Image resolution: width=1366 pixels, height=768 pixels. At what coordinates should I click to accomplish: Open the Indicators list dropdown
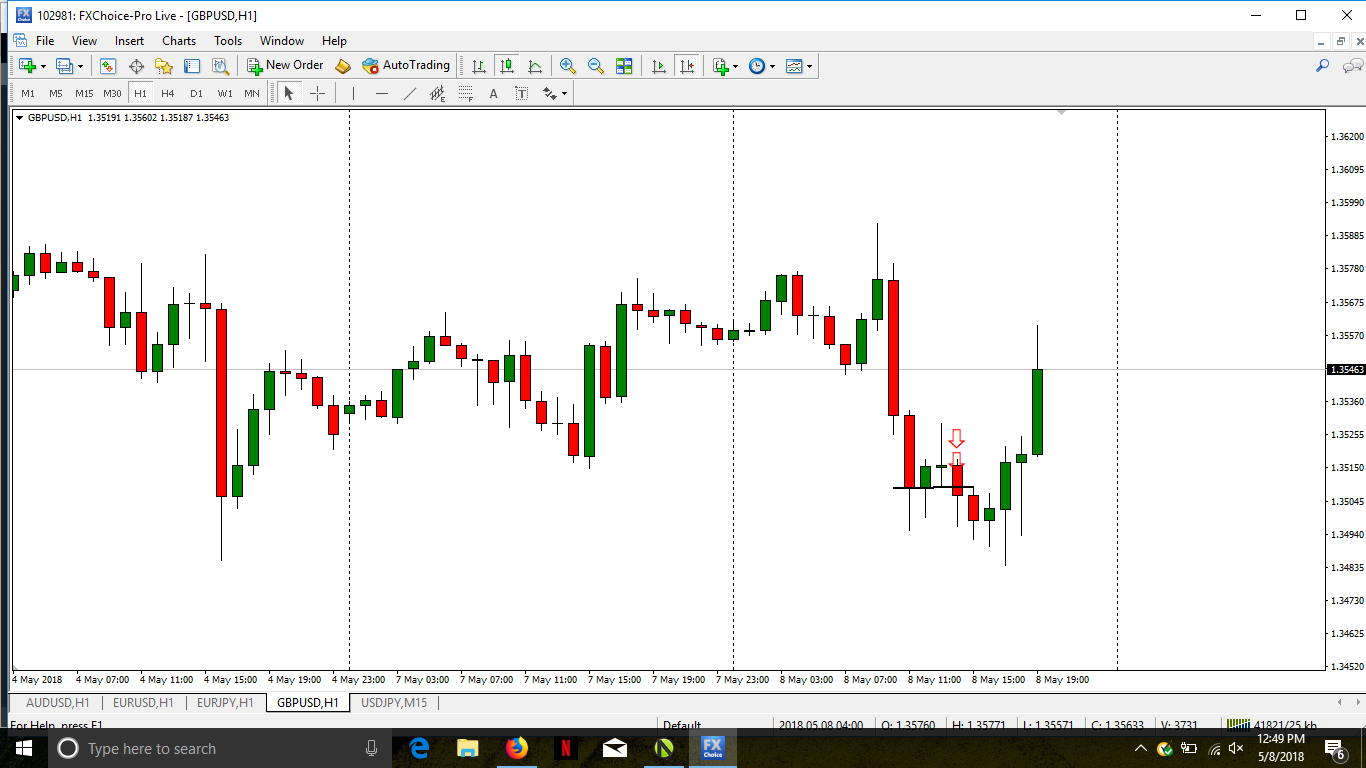(x=725, y=66)
